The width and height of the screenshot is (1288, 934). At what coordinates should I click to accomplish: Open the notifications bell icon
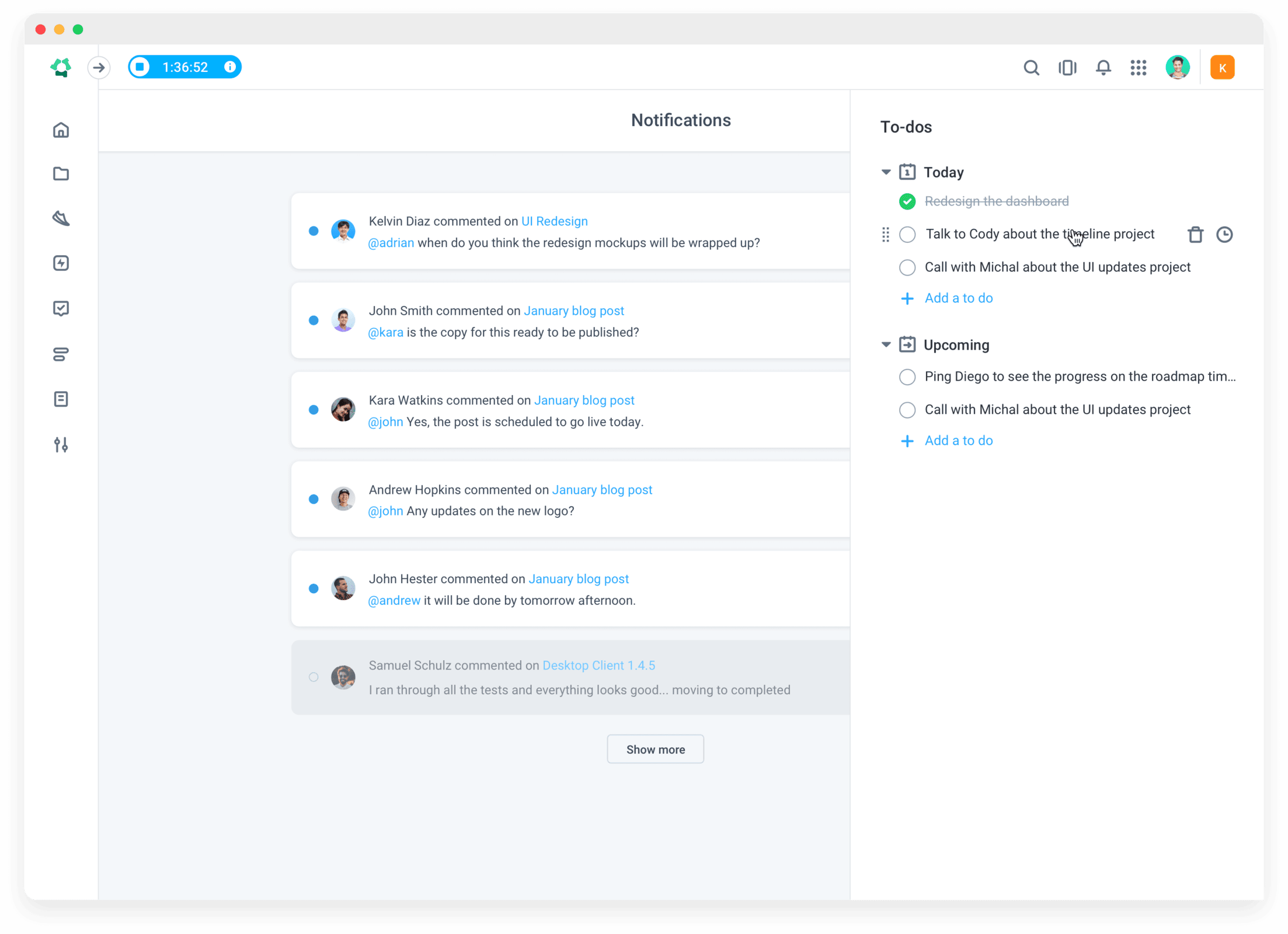pyautogui.click(x=1103, y=68)
